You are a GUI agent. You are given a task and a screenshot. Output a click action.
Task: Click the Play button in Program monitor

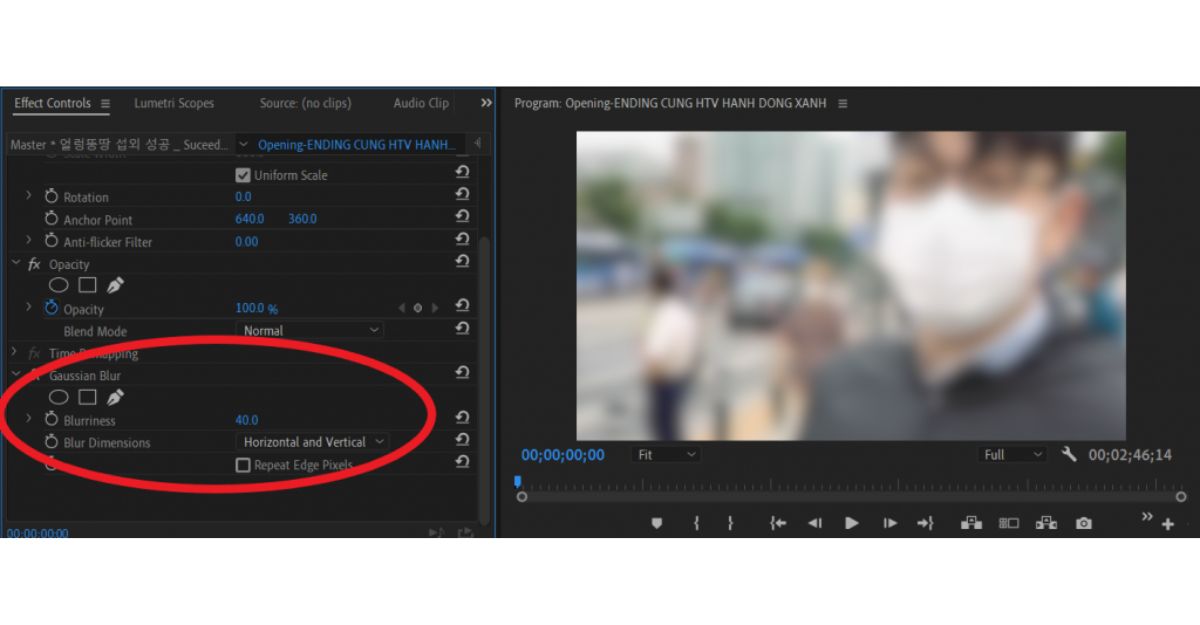coord(851,523)
